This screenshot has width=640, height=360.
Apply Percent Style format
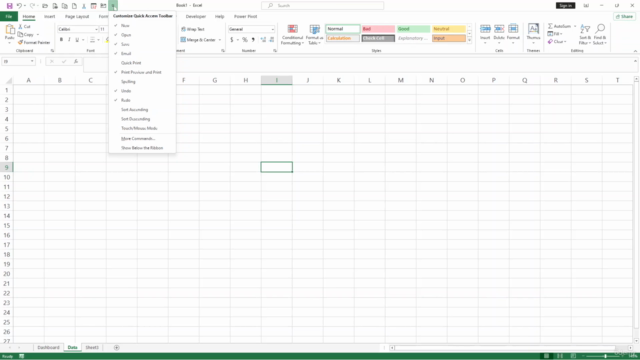(245, 40)
